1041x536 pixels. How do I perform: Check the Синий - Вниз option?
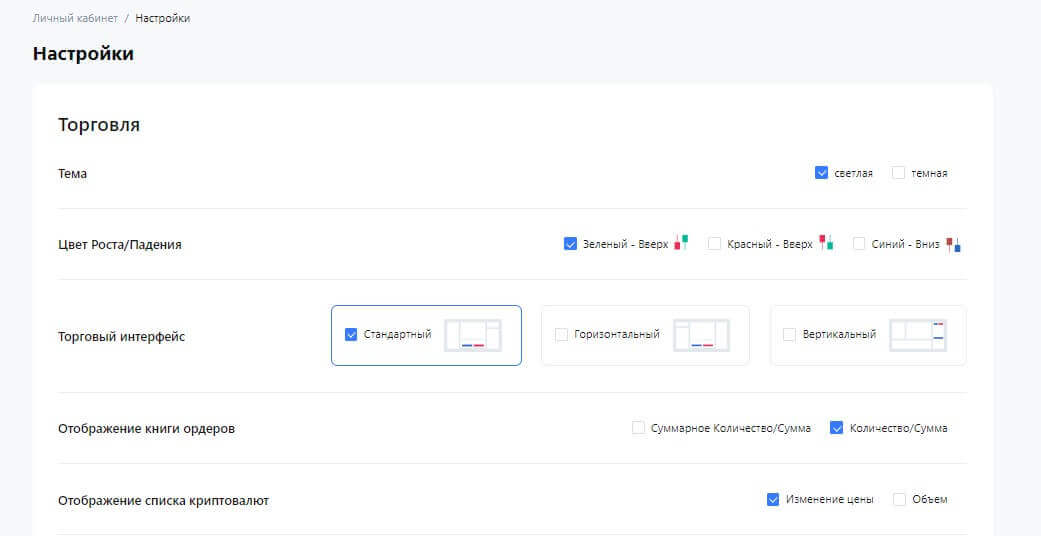tap(859, 243)
